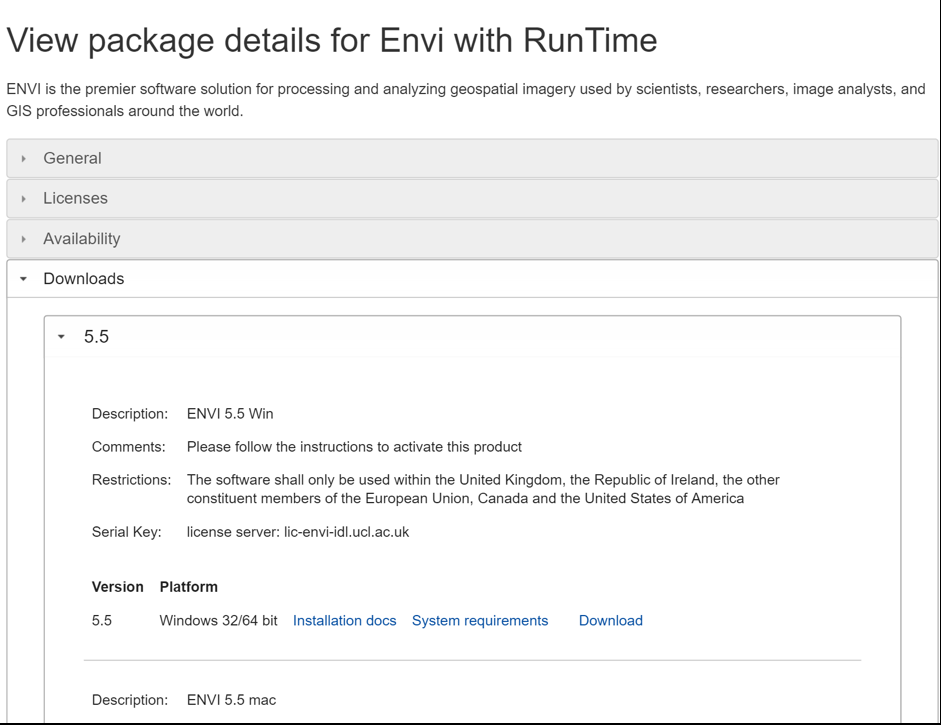Expand the General section arrow
Image resolution: width=941 pixels, height=725 pixels.
(23, 158)
